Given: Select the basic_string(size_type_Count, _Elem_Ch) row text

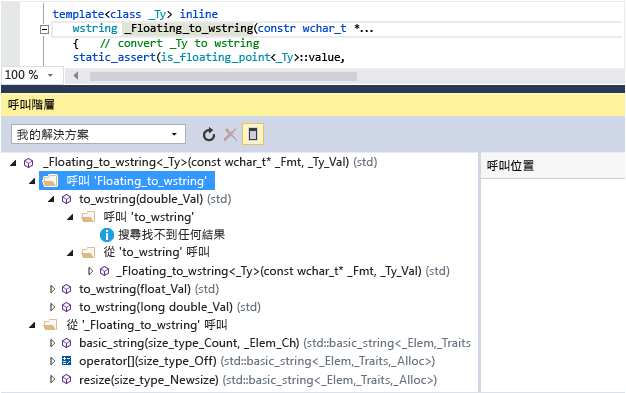Looking at the screenshot, I should [275, 343].
